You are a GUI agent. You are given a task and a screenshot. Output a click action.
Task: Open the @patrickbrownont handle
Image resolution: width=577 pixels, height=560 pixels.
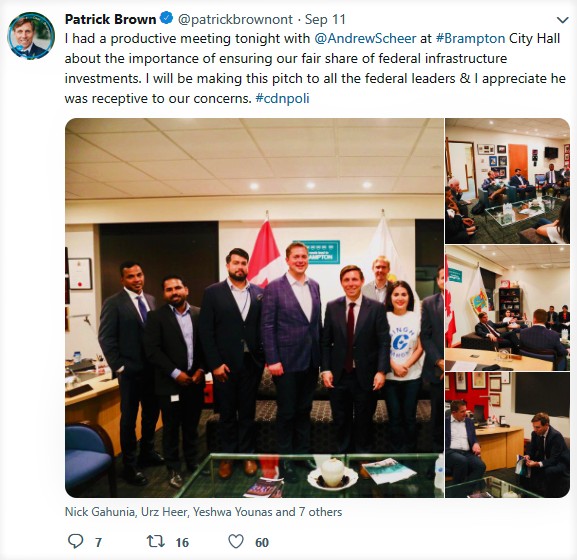pyautogui.click(x=235, y=20)
